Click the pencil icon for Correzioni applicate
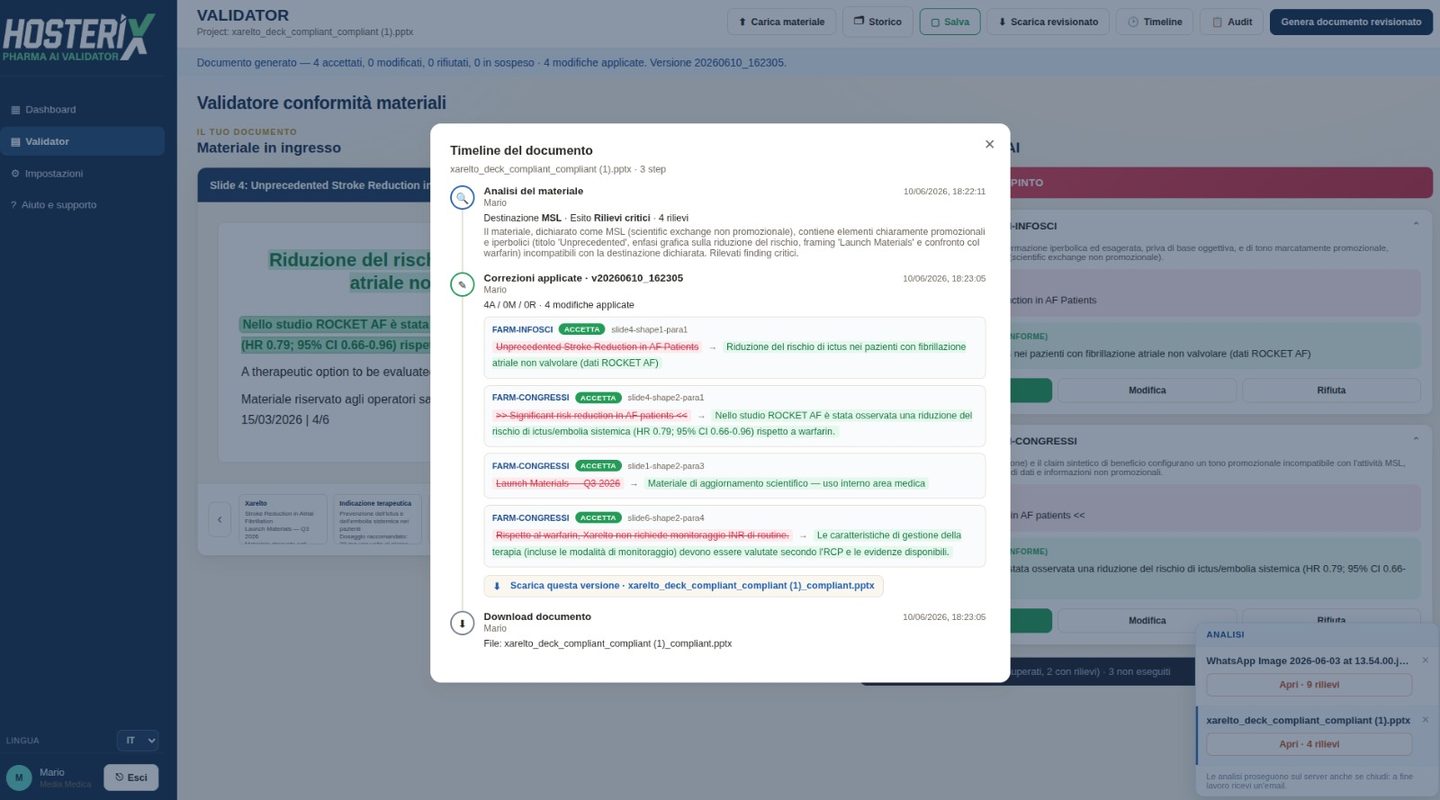 coord(462,285)
